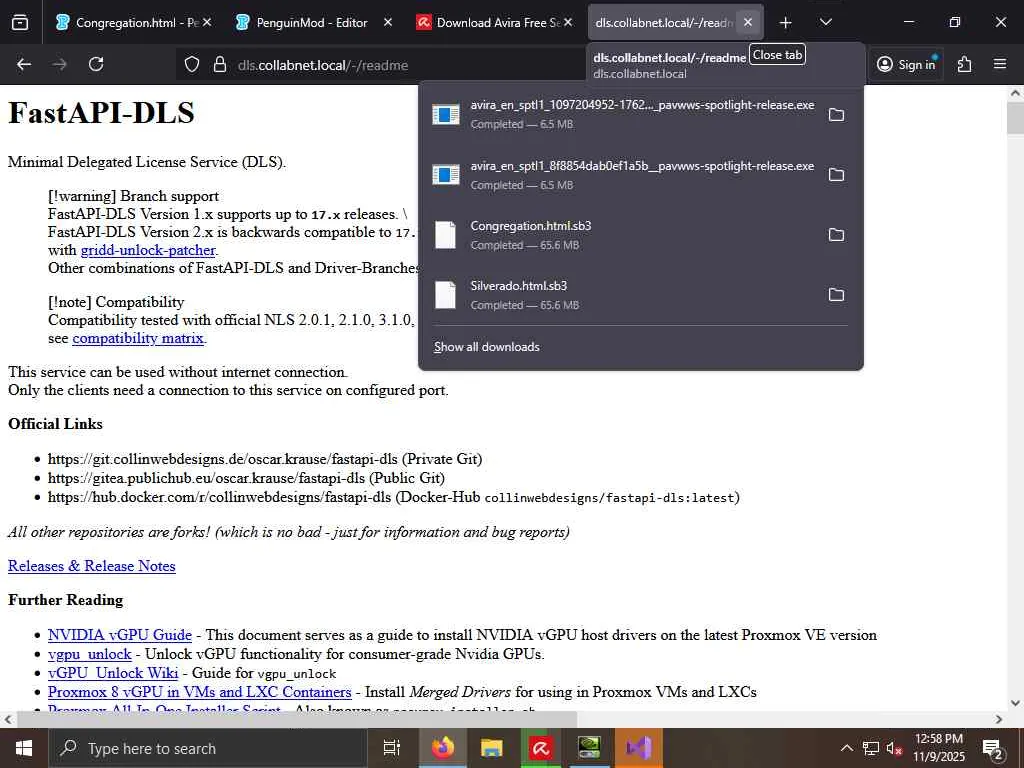Follow the gridd-unlock-patcher link
The image size is (1024, 768).
pos(148,250)
